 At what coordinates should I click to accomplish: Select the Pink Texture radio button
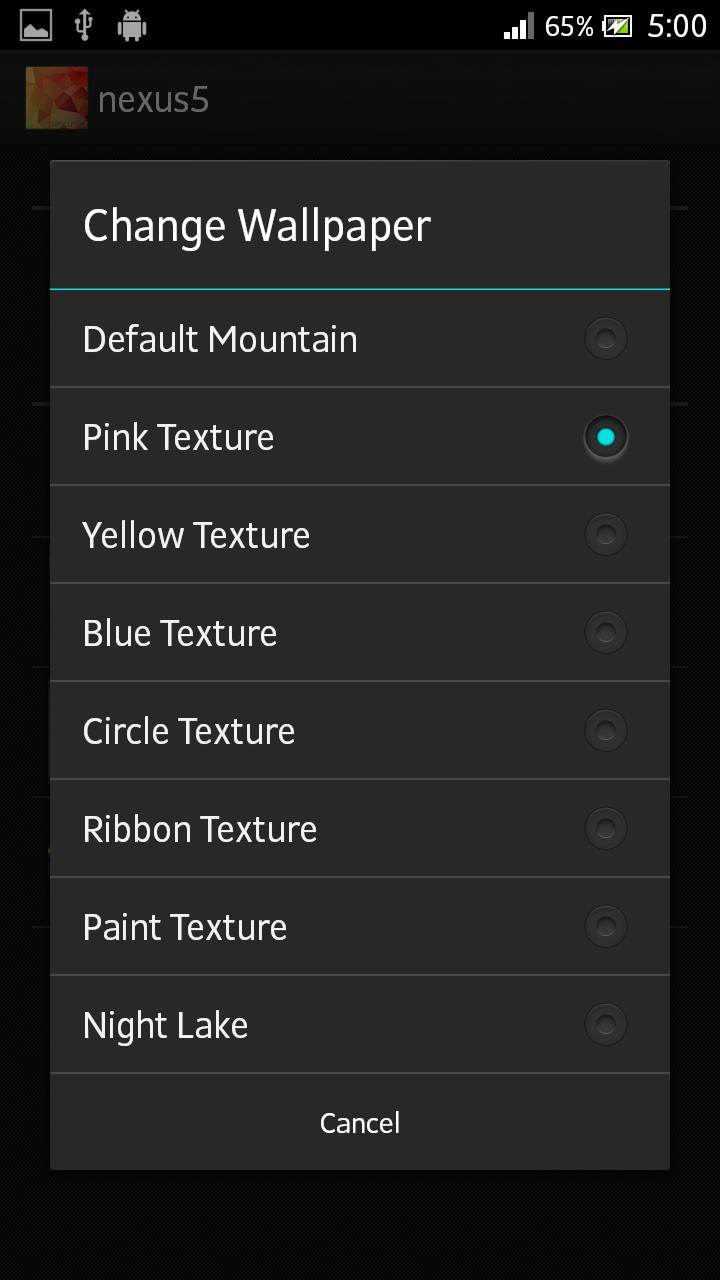[605, 437]
